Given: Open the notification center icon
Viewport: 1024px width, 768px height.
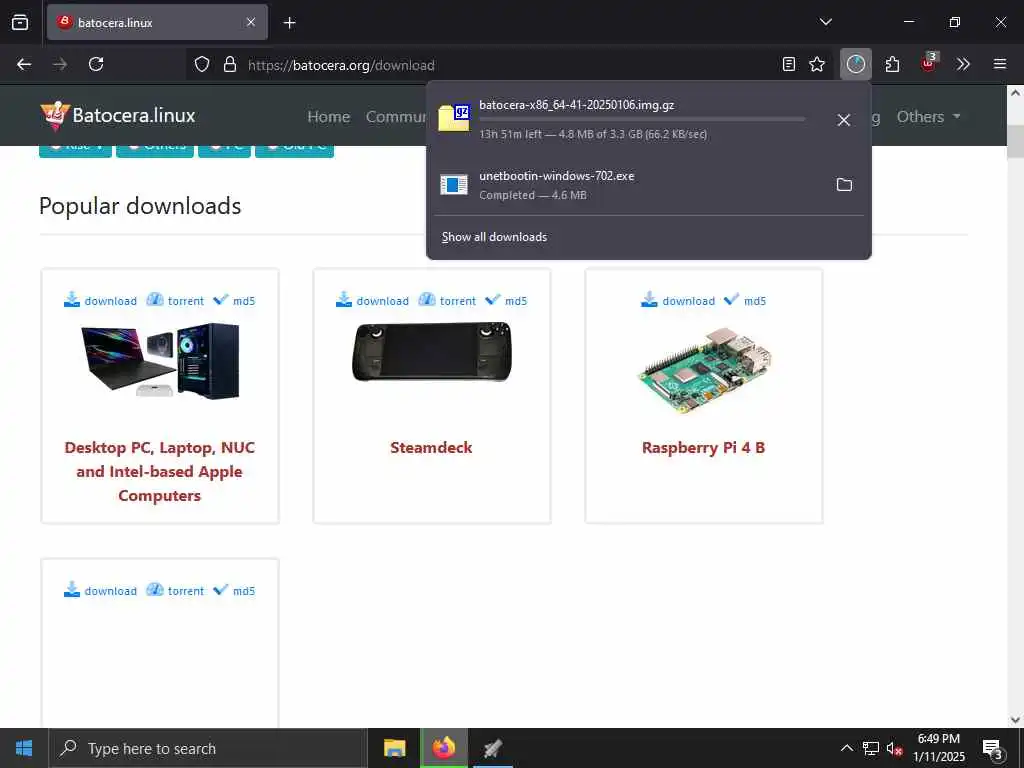Looking at the screenshot, I should [993, 748].
